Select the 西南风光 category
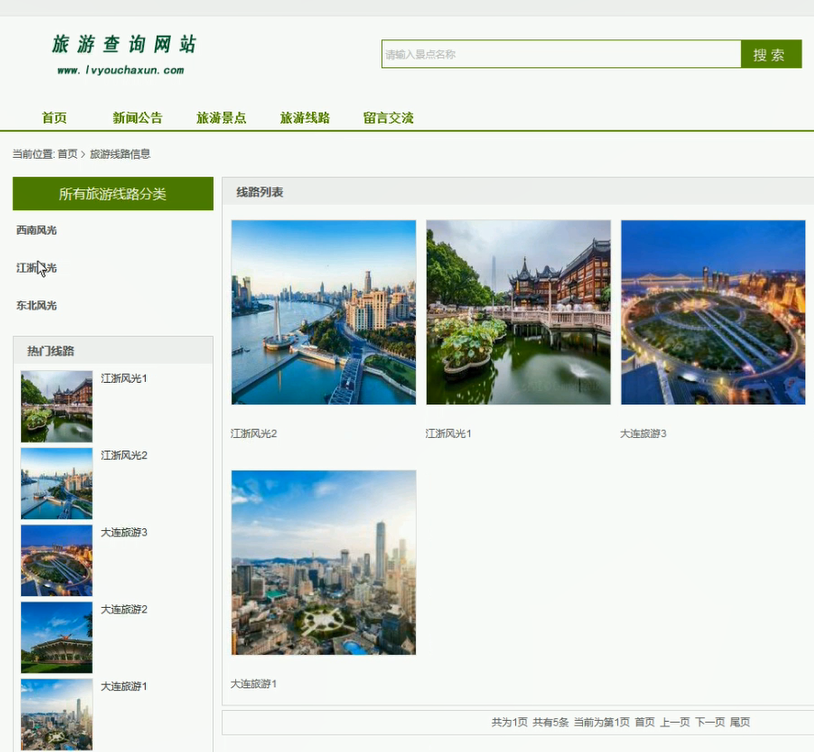The image size is (814, 752). coord(36,230)
